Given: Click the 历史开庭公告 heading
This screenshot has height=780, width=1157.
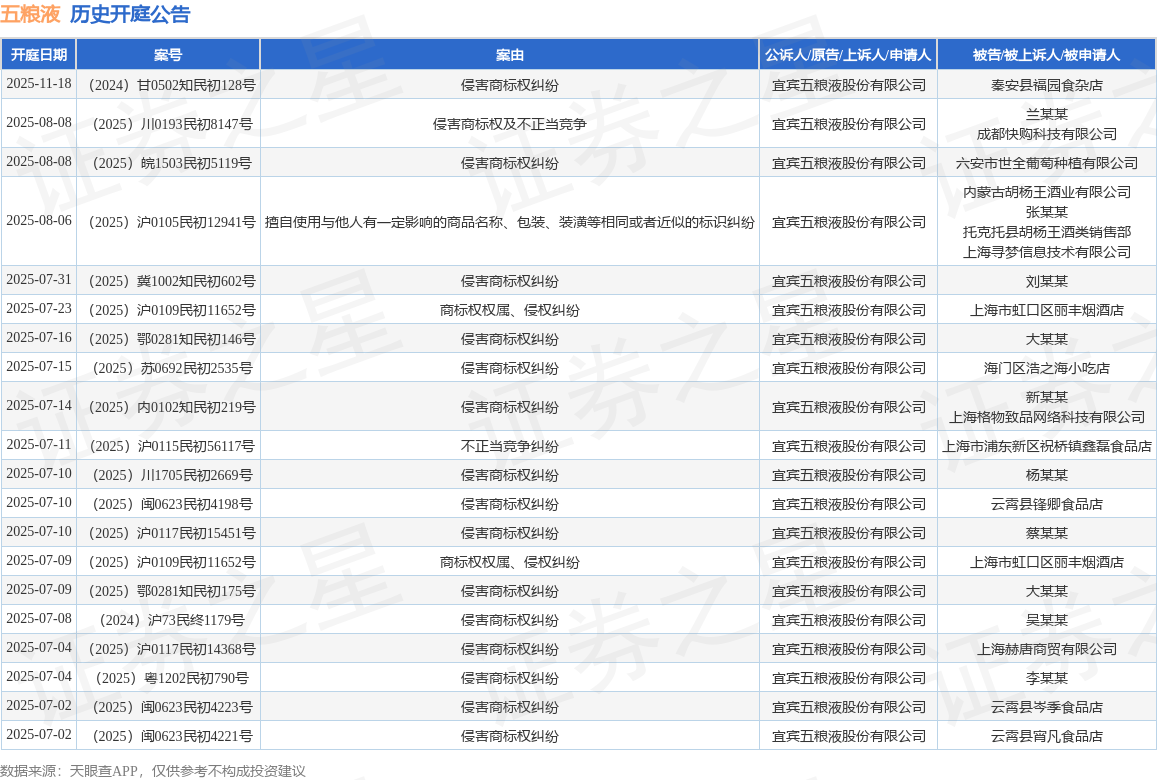Looking at the screenshot, I should coord(131,14).
